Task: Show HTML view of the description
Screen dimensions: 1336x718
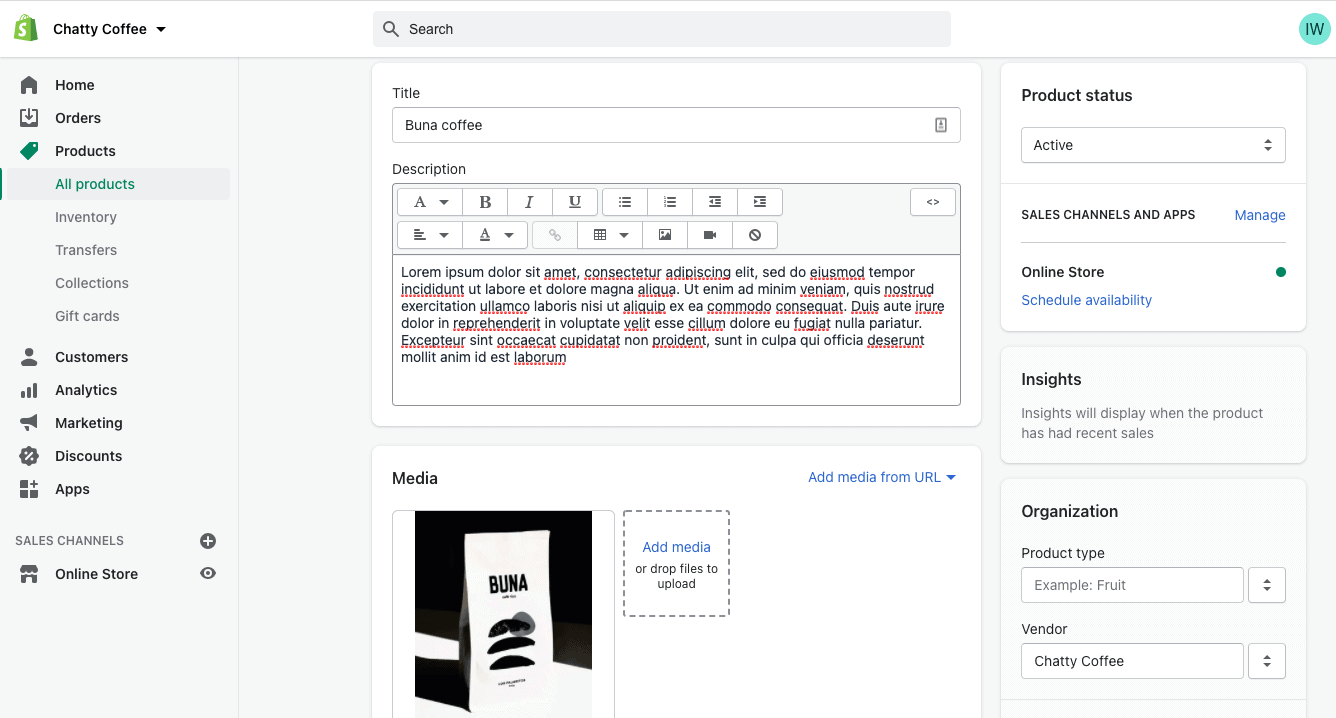Action: pos(933,202)
